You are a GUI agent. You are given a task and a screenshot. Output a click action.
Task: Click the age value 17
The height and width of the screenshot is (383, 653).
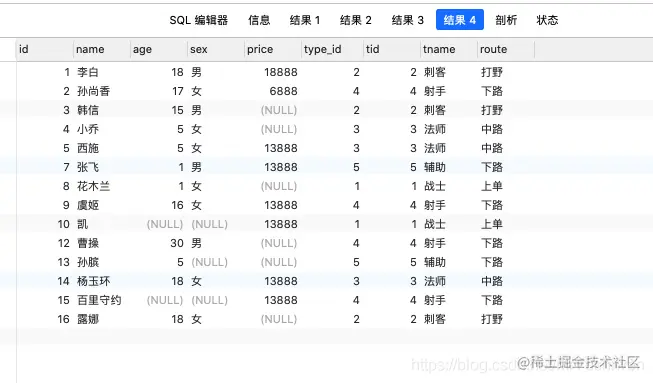178,91
